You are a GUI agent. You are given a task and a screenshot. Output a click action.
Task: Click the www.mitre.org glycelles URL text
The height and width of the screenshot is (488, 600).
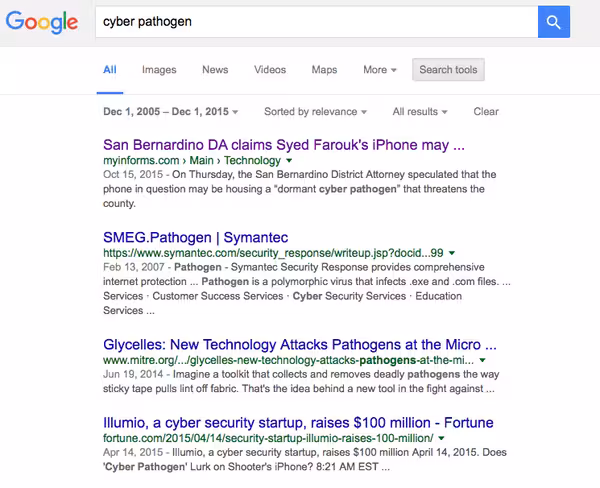click(x=289, y=360)
